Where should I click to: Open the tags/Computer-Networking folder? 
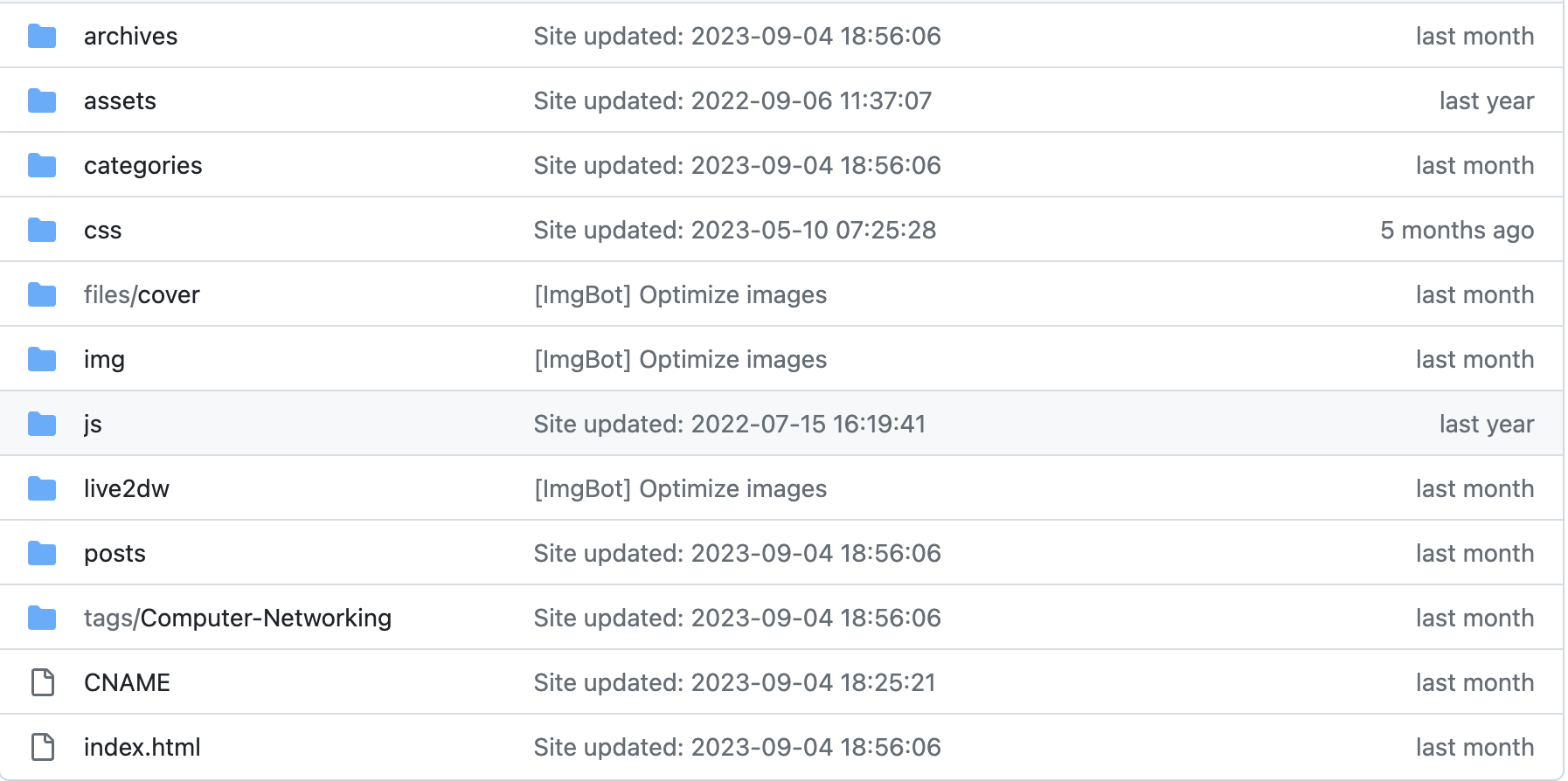(x=238, y=618)
